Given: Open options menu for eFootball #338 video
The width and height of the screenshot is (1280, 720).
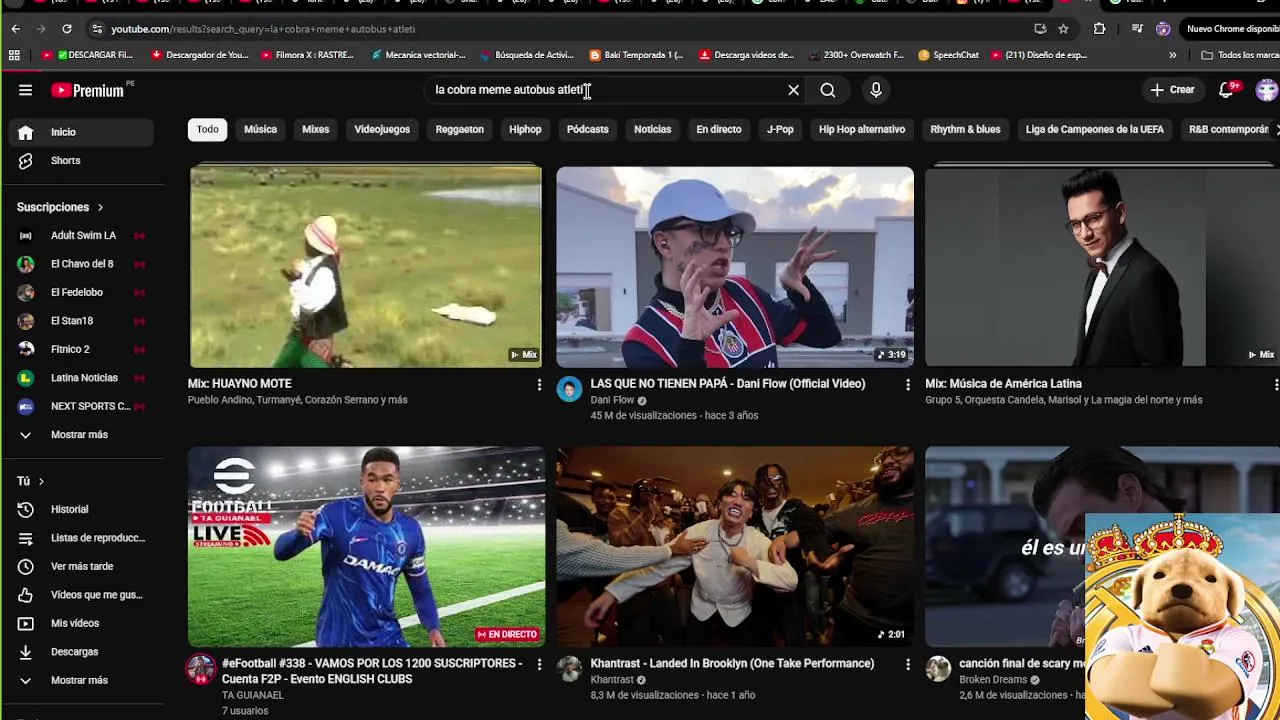Looking at the screenshot, I should (x=539, y=665).
